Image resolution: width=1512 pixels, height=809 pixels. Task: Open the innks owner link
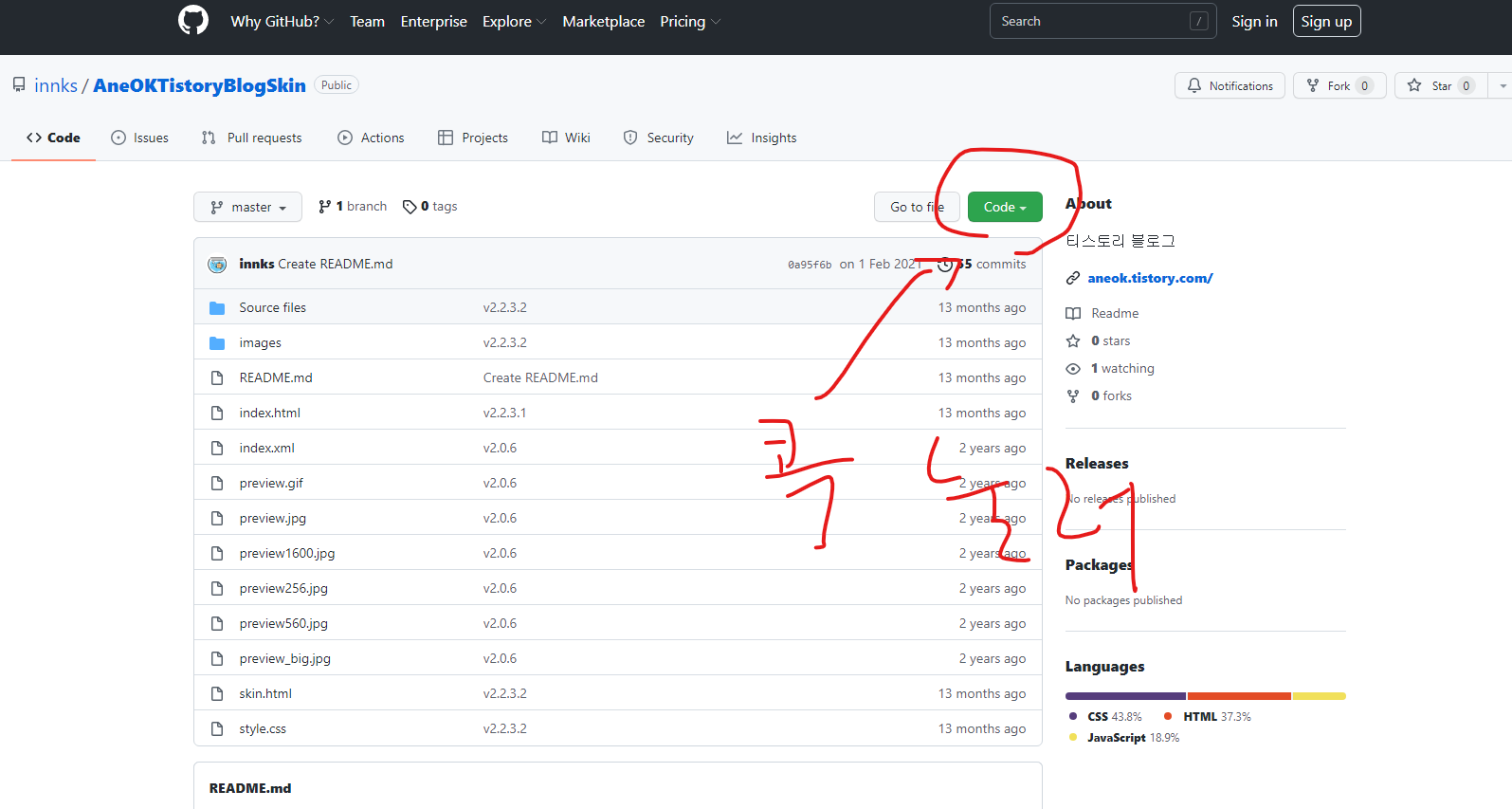tap(56, 85)
